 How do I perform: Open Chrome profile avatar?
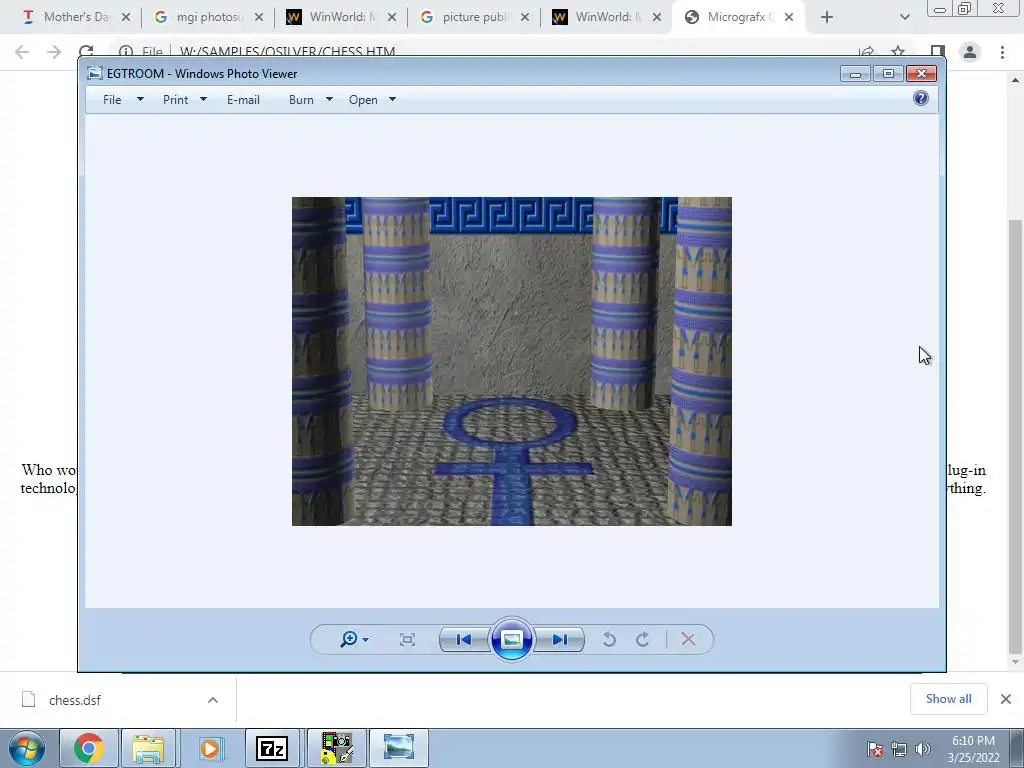pyautogui.click(x=970, y=52)
